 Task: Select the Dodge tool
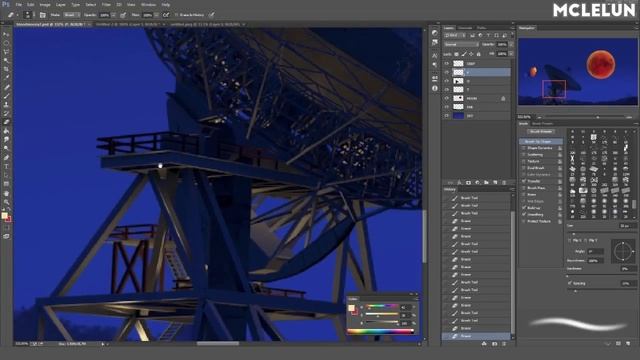pyautogui.click(x=7, y=148)
